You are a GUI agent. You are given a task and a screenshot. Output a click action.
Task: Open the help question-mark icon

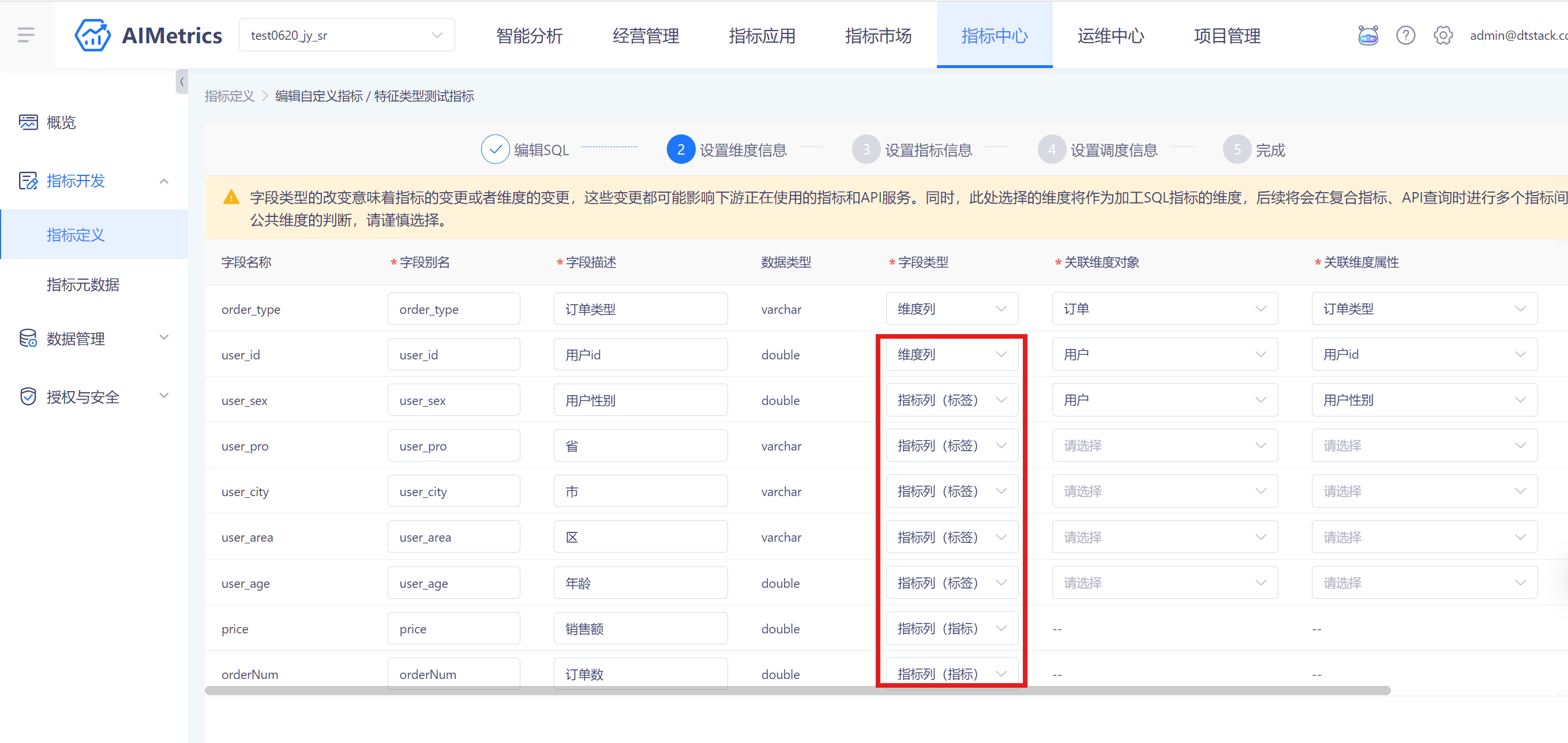pyautogui.click(x=1405, y=35)
